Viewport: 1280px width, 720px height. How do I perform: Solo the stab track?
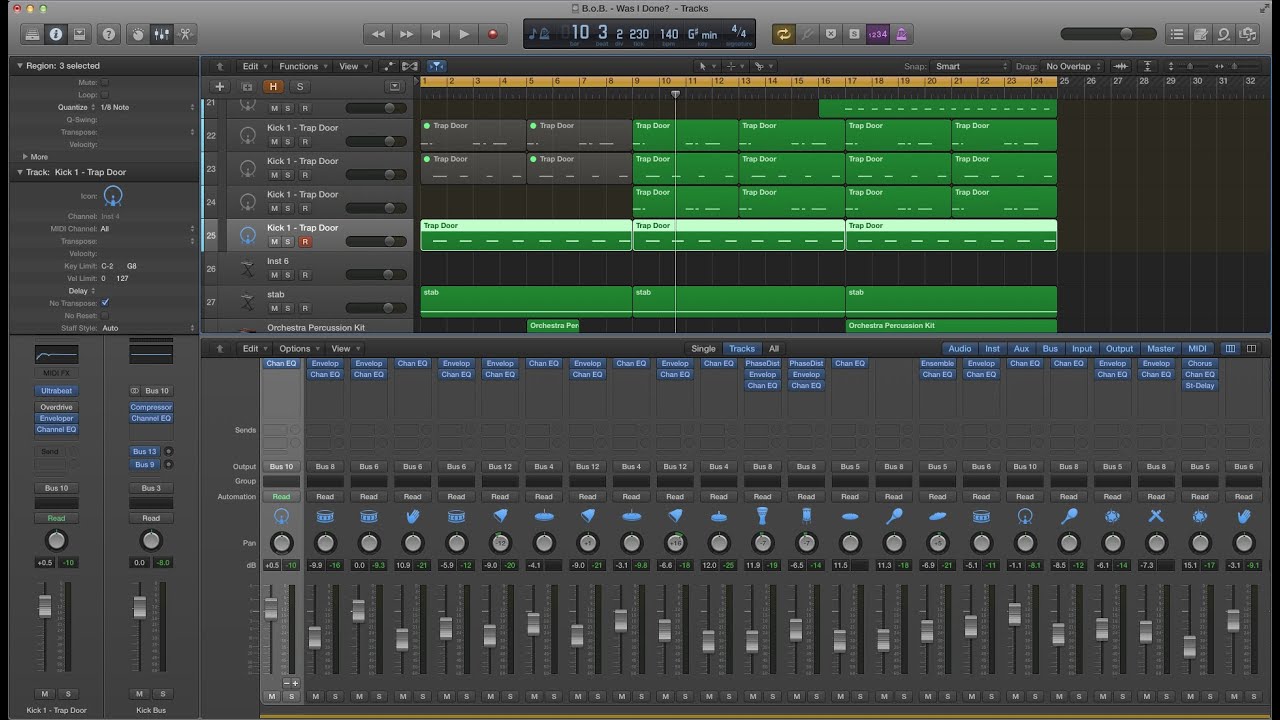288,308
